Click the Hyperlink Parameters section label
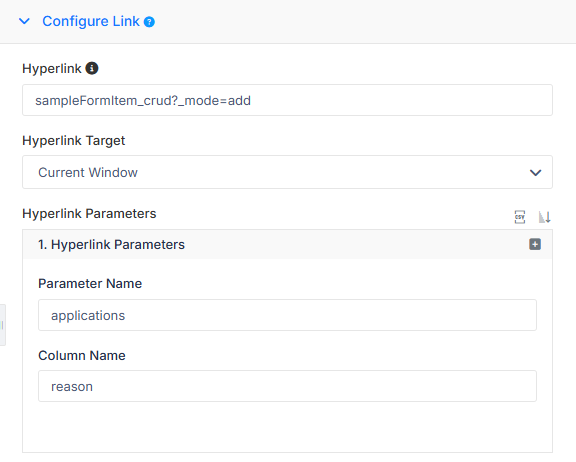576x462 pixels. [x=89, y=213]
